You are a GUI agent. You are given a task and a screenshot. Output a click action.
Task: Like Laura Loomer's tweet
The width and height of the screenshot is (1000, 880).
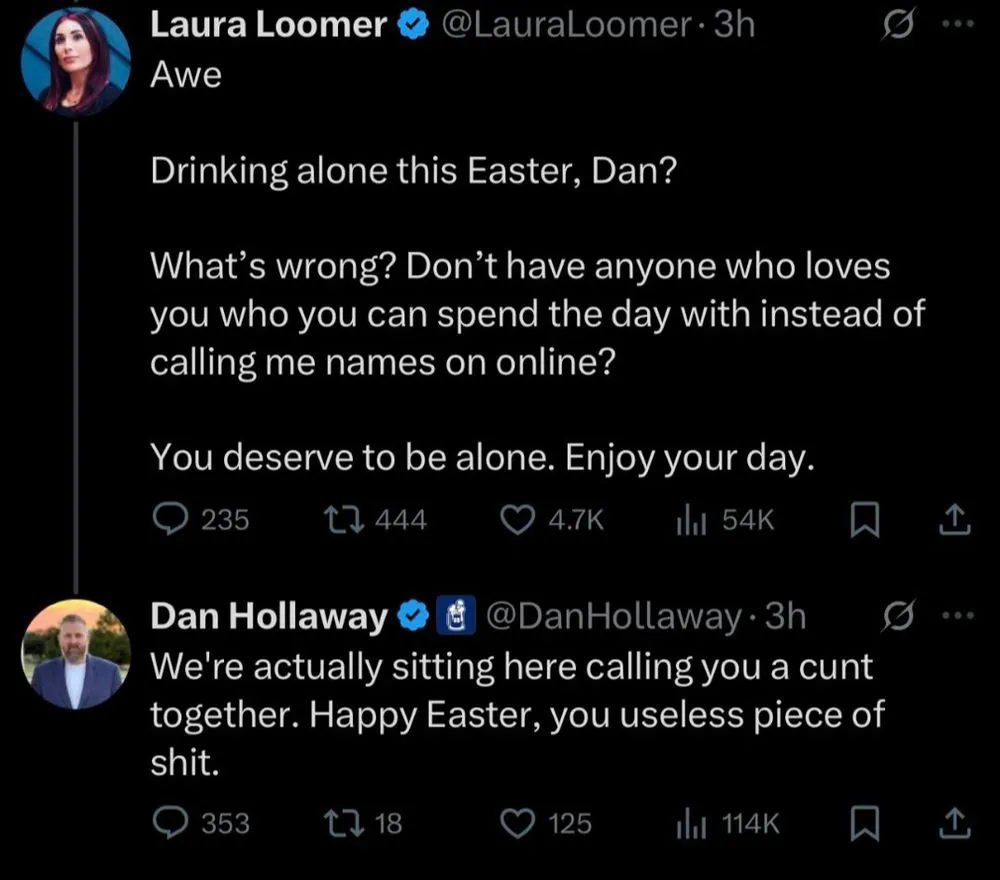coord(515,519)
